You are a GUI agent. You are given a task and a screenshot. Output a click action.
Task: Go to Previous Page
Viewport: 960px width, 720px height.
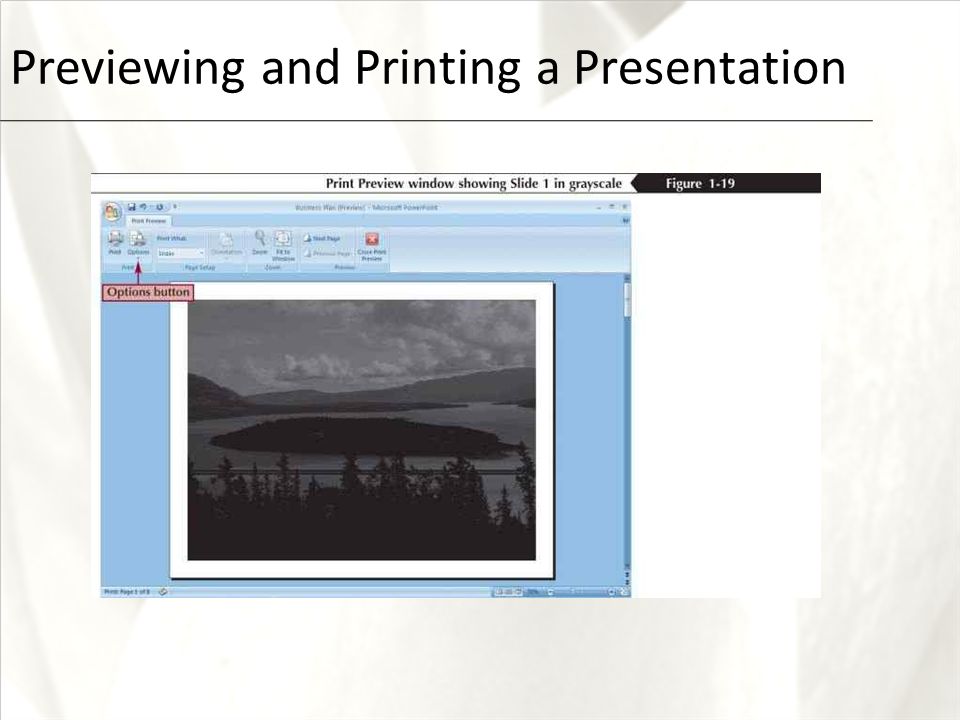pos(328,253)
